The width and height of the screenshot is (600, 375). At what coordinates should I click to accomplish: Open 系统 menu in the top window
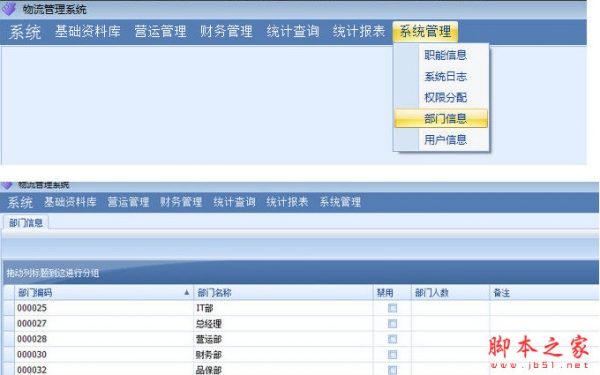[x=25, y=31]
